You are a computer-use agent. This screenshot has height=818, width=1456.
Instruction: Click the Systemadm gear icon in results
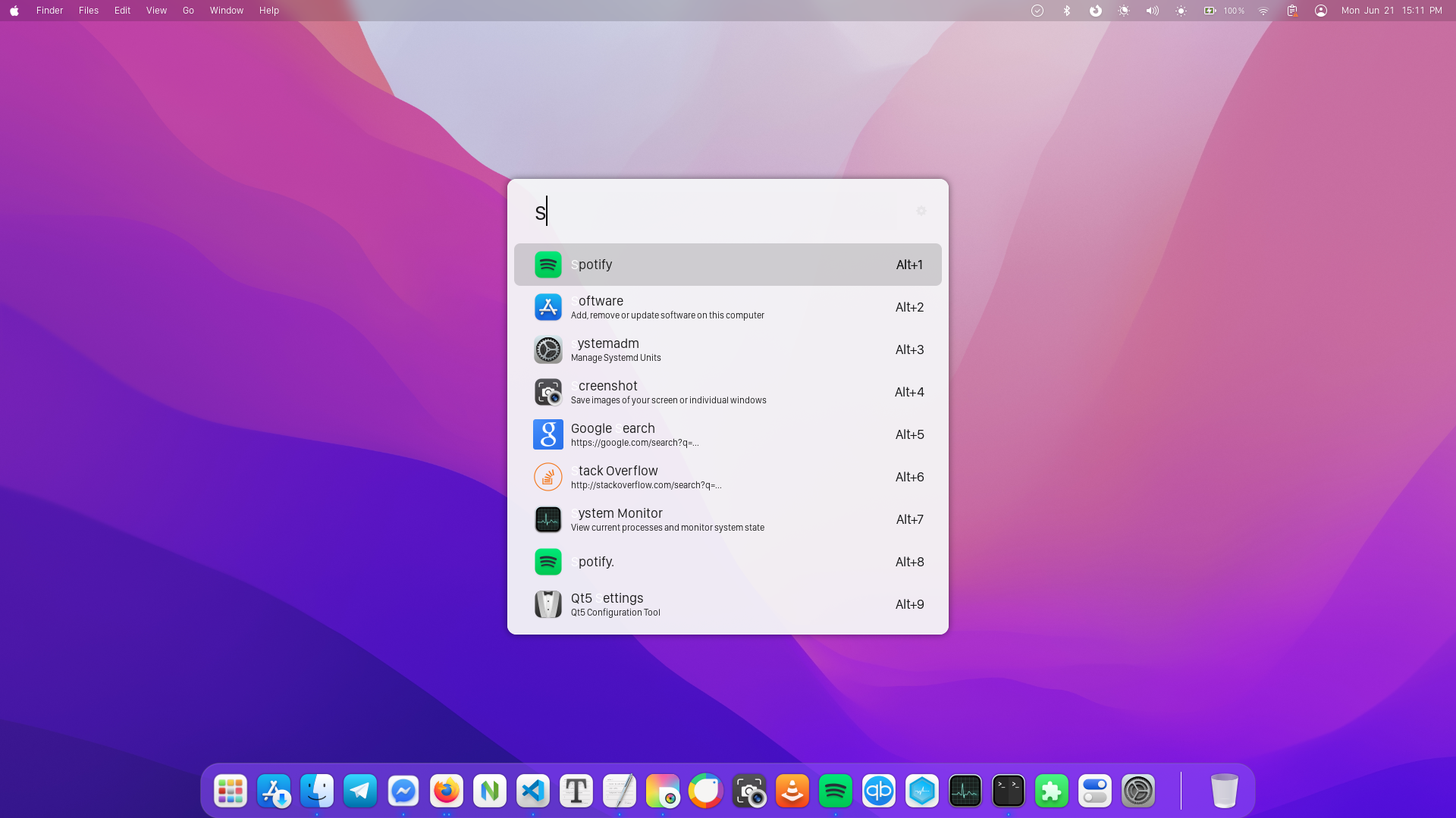tap(548, 349)
